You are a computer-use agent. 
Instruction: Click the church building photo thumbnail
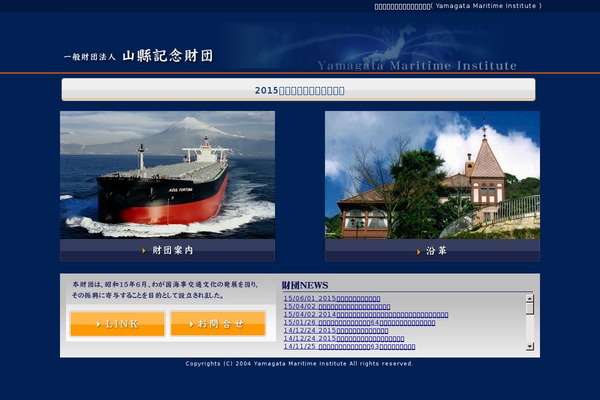pyautogui.click(x=432, y=175)
